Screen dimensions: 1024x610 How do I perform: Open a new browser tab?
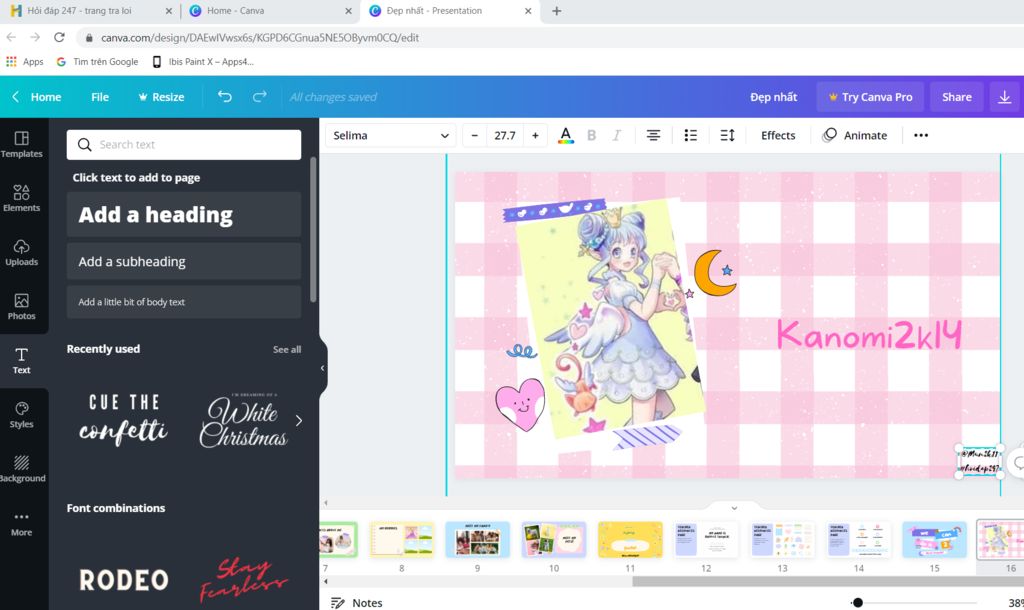tap(556, 10)
